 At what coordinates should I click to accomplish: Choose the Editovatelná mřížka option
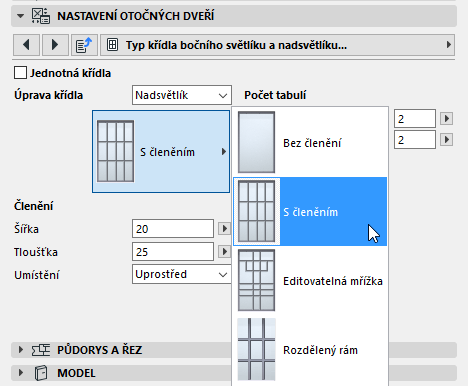310,281
